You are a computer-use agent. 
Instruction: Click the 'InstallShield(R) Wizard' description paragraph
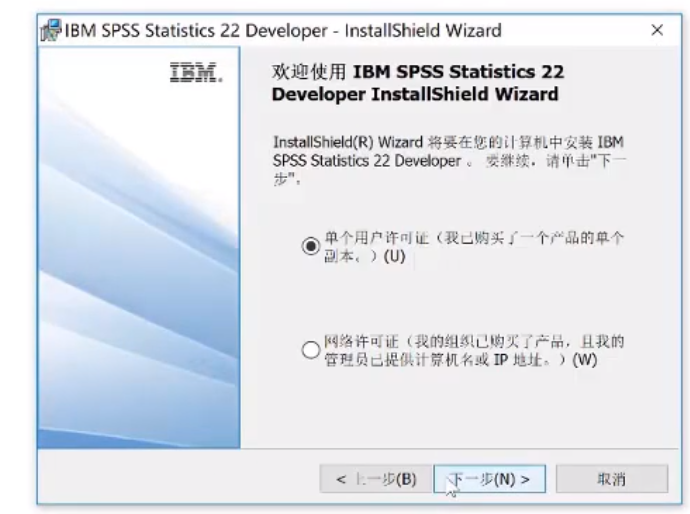coord(449,161)
